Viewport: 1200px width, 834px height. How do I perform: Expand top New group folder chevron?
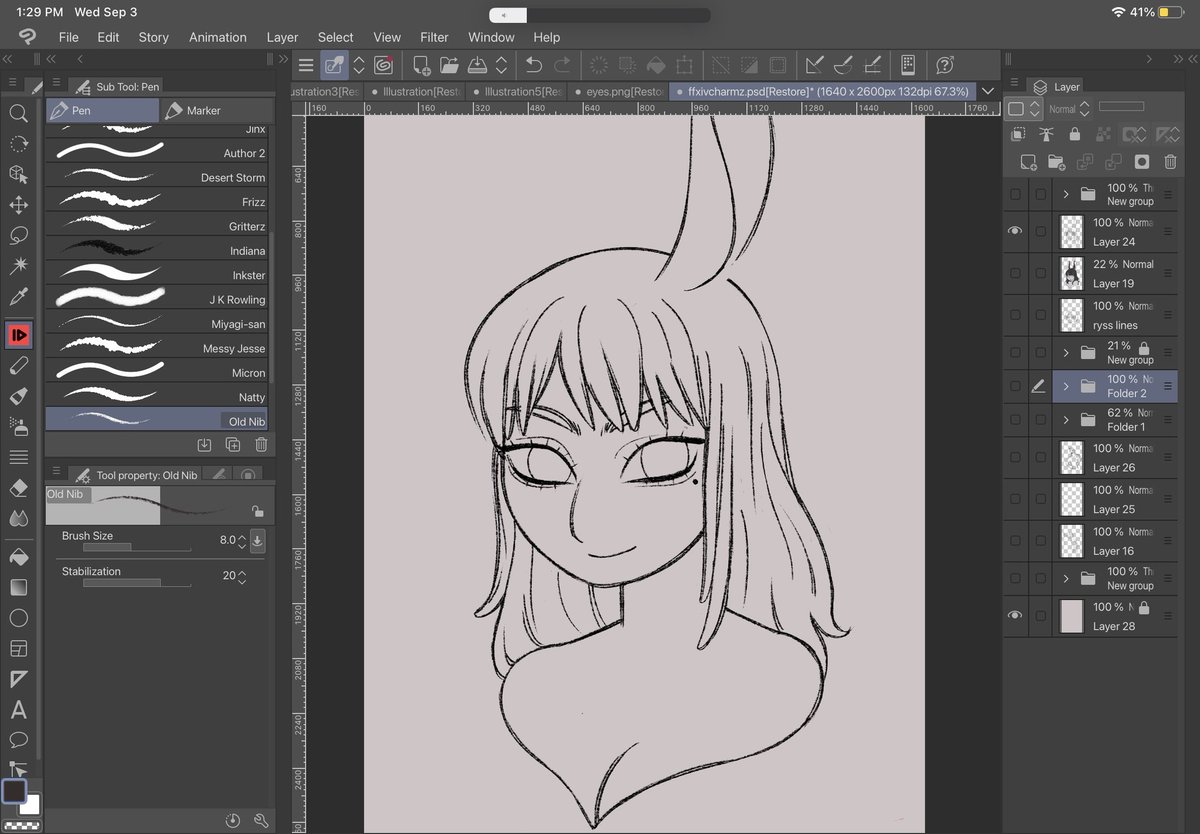[1066, 194]
